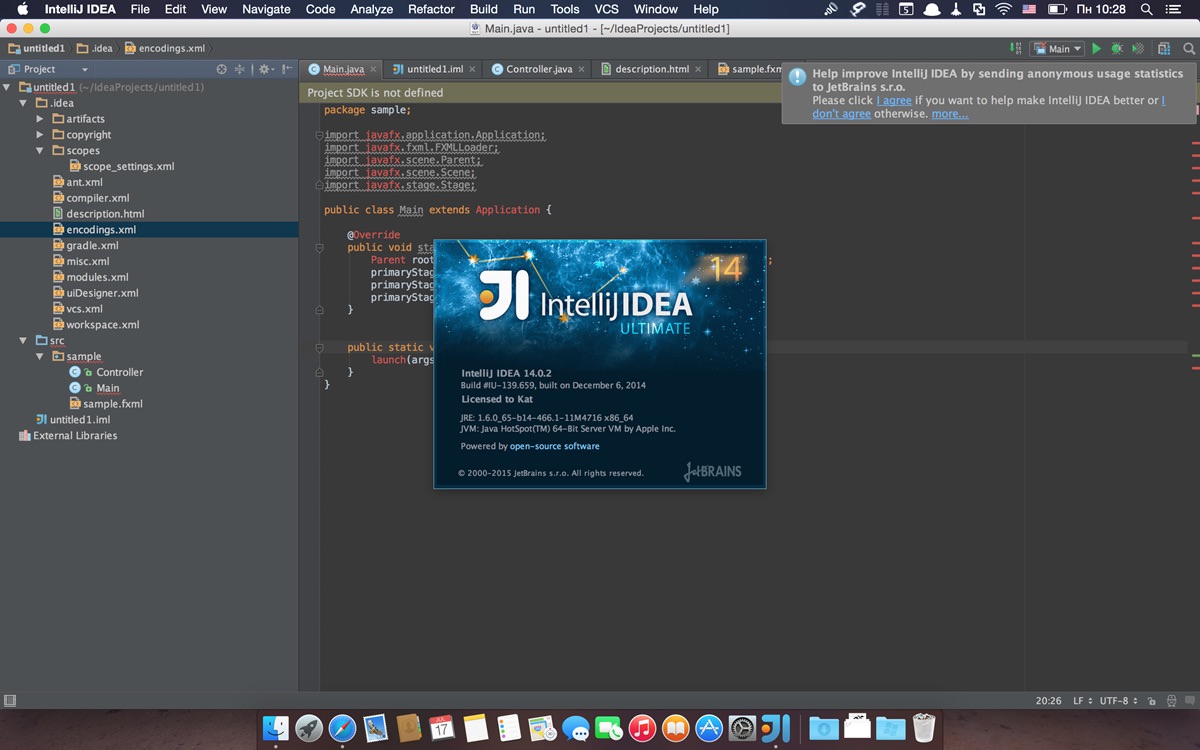The width and height of the screenshot is (1200, 750).
Task: Start debugging with the bug icon
Action: 1117,48
